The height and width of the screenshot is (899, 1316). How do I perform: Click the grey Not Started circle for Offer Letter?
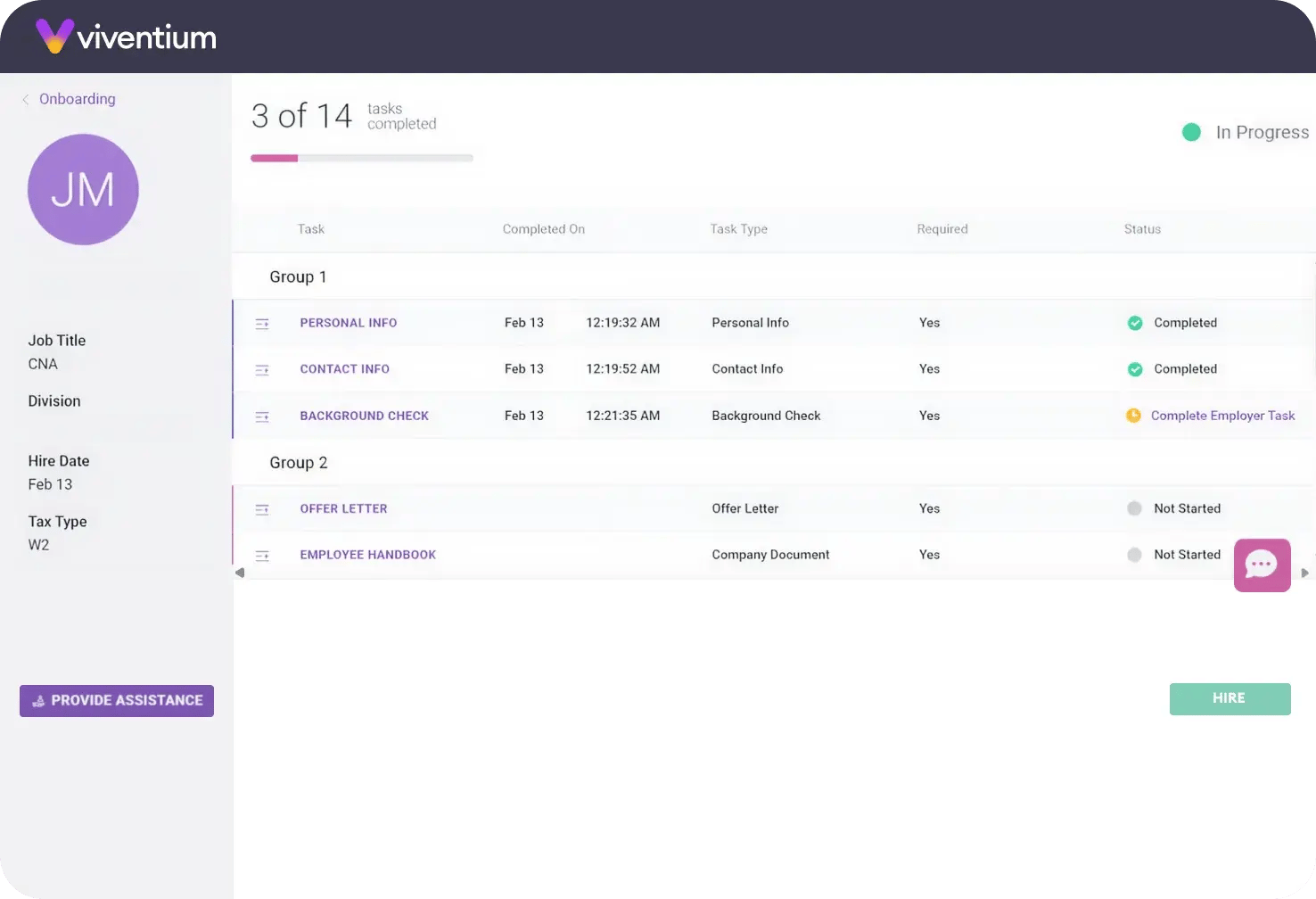[1134, 508]
